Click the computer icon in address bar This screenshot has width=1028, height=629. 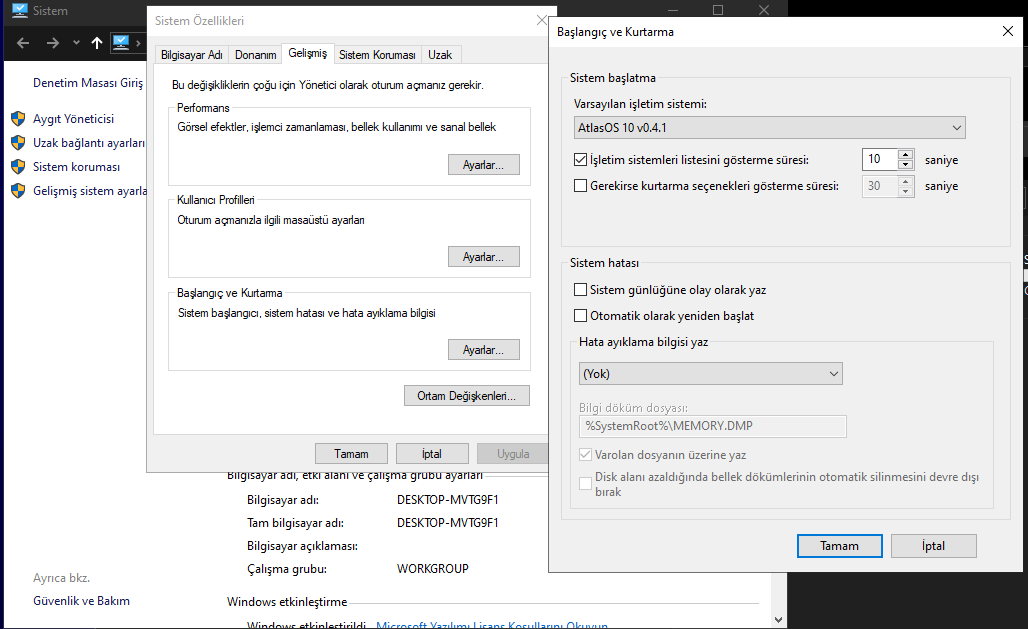coord(121,43)
